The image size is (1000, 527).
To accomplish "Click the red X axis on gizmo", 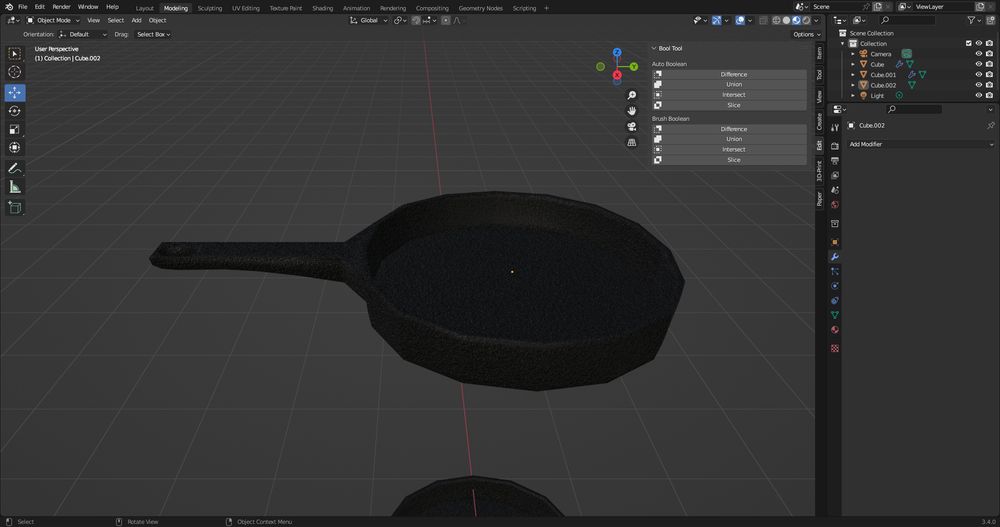I will coord(617,75).
